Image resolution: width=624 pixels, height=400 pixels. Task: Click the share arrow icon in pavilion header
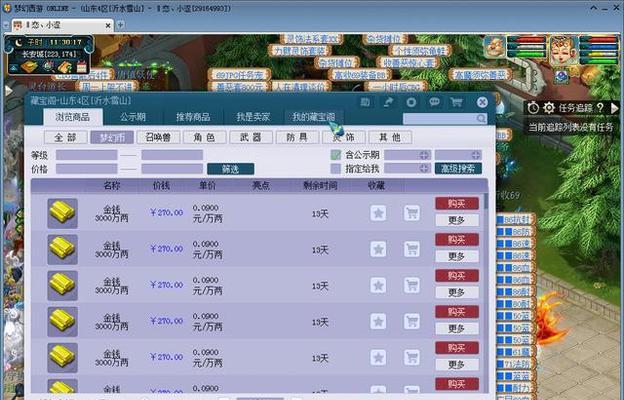388,102
